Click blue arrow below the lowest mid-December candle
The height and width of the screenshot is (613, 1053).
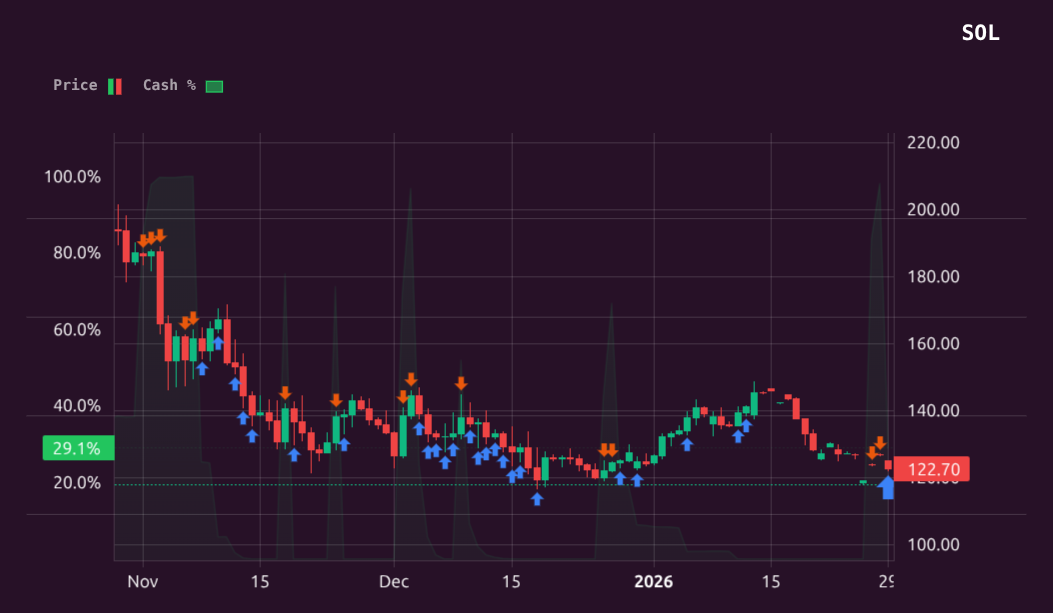pyautogui.click(x=537, y=498)
